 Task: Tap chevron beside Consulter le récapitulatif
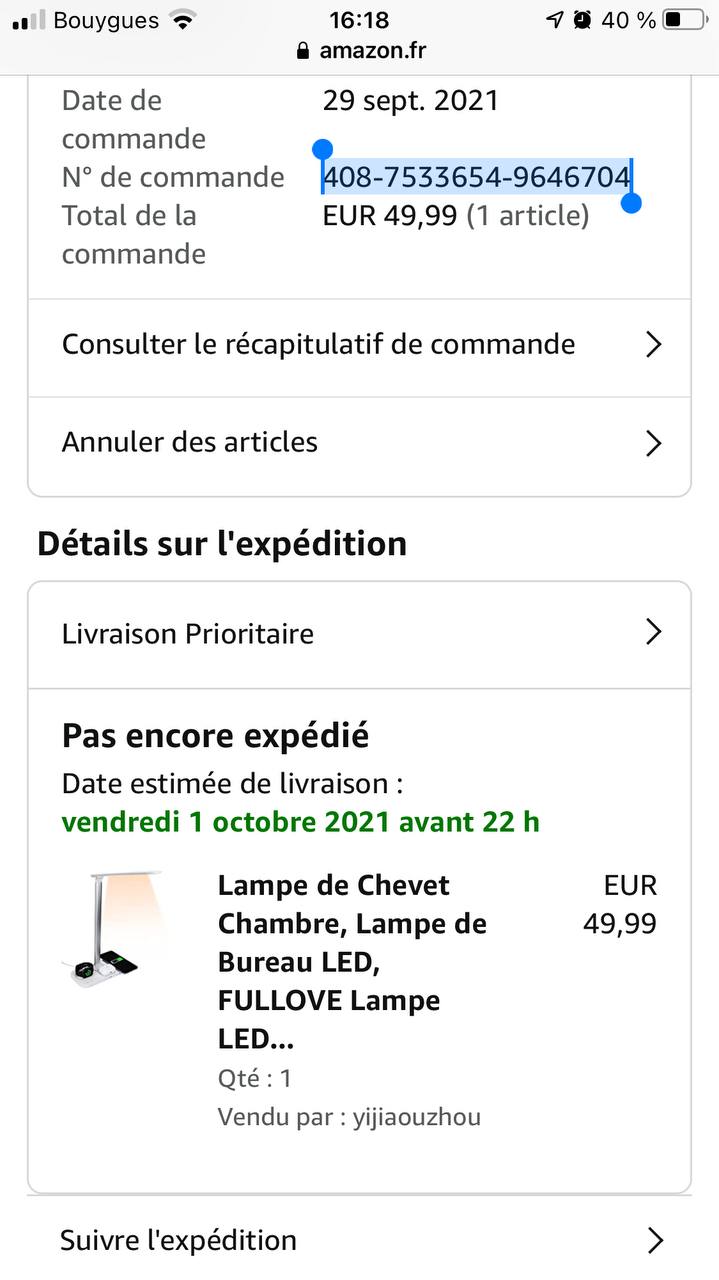(654, 345)
